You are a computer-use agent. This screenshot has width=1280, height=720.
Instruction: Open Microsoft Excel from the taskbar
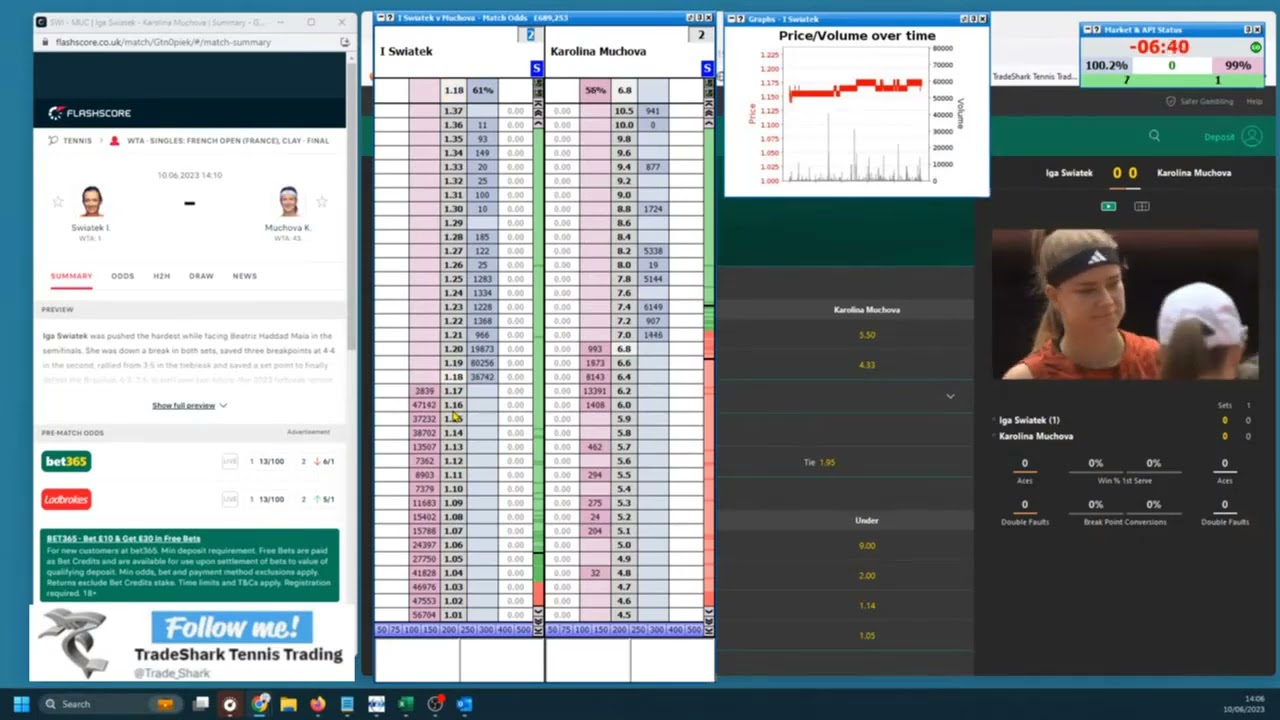(405, 704)
